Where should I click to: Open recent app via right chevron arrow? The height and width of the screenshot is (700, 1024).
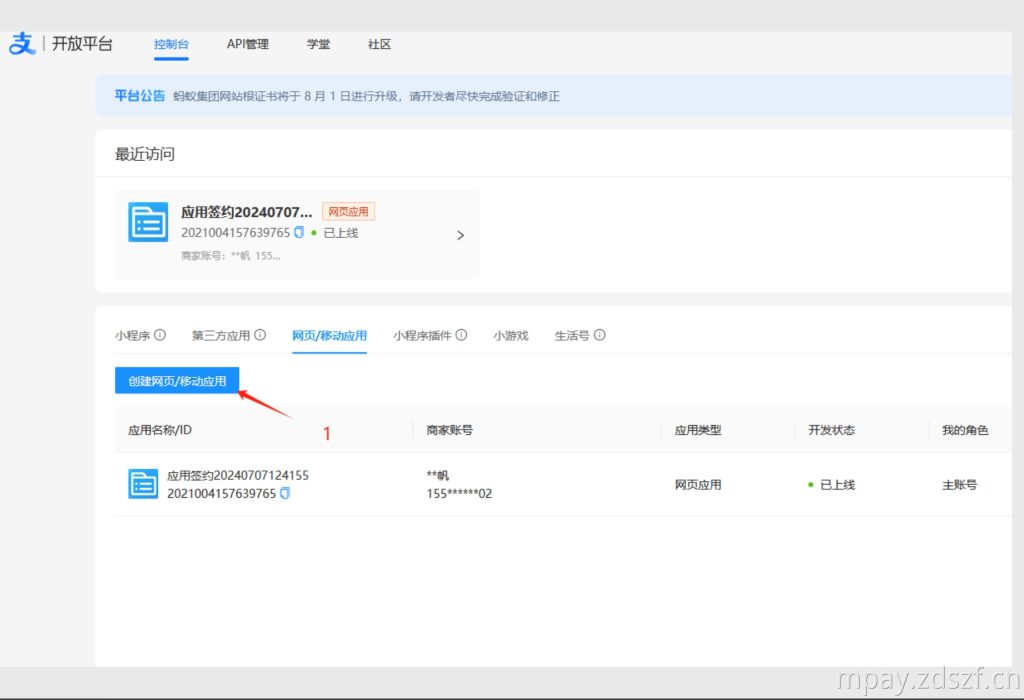pyautogui.click(x=460, y=236)
